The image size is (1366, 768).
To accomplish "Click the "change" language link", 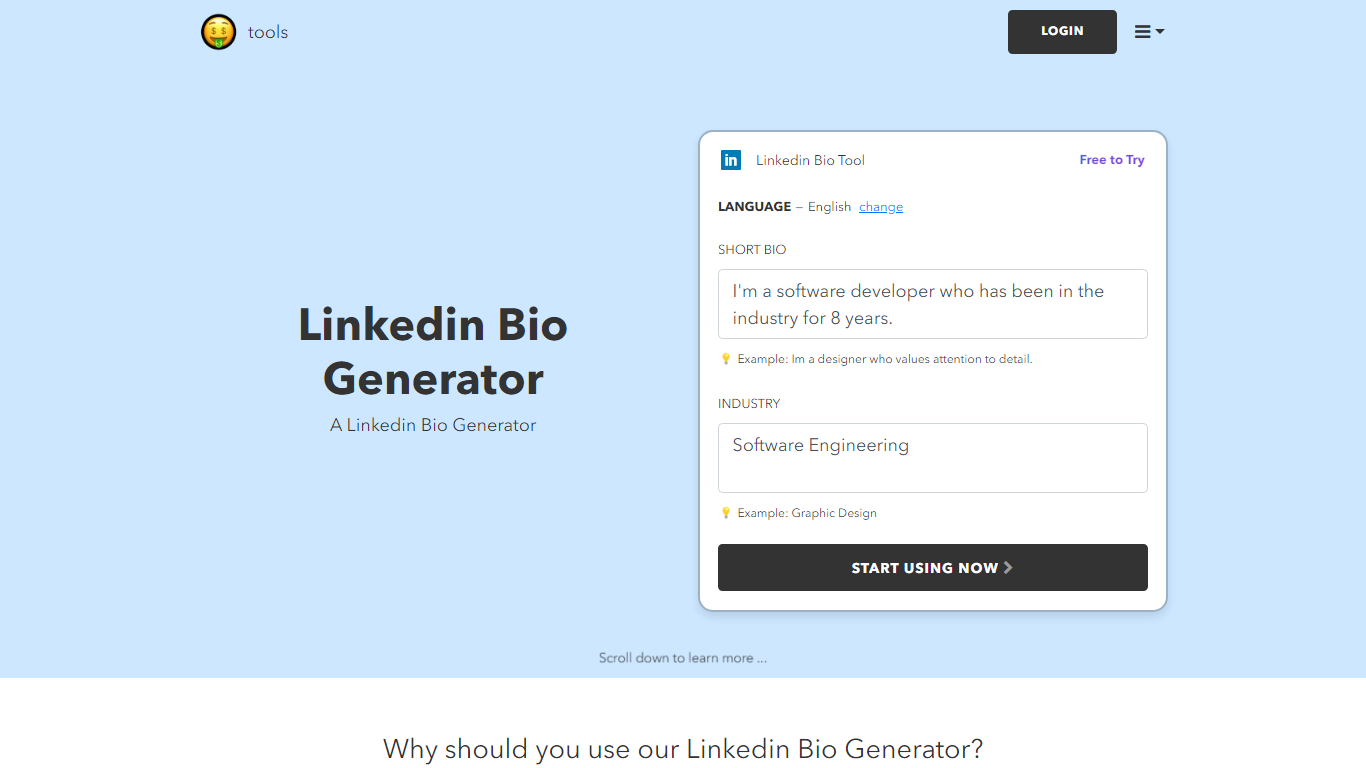I will click(x=881, y=207).
